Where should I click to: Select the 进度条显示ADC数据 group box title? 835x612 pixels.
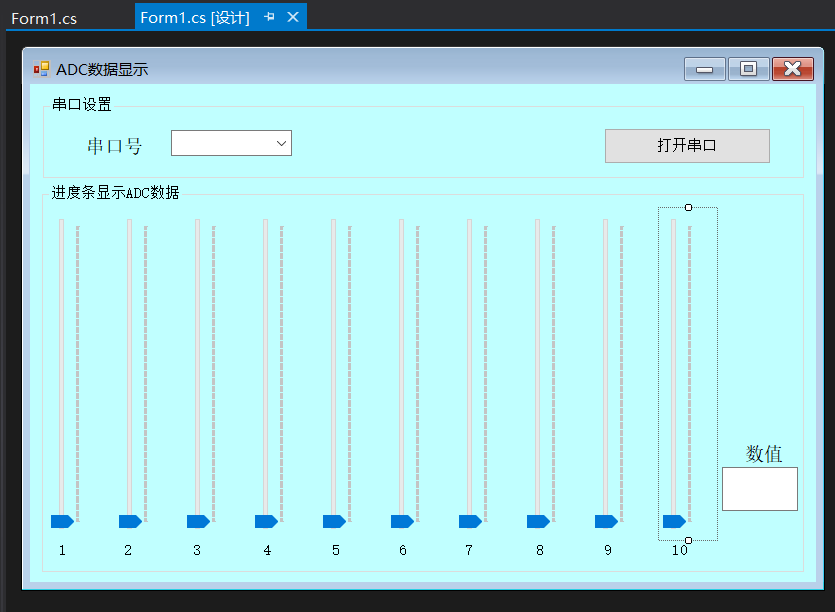(115, 192)
